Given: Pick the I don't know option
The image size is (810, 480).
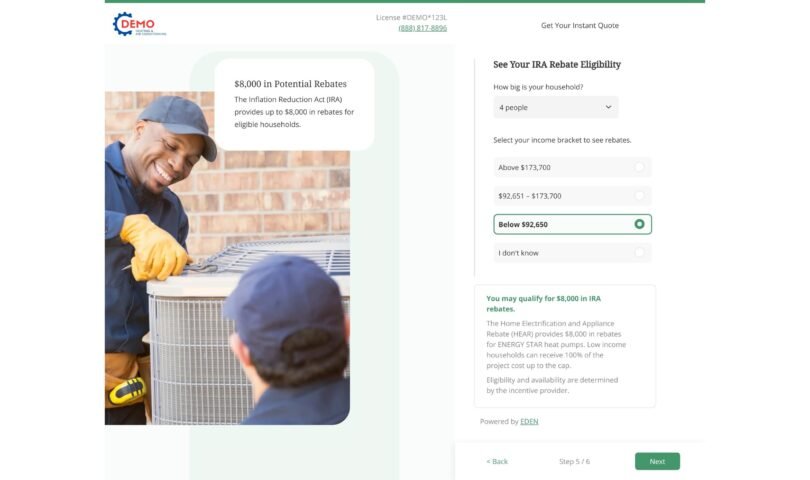Looking at the screenshot, I should (572, 253).
